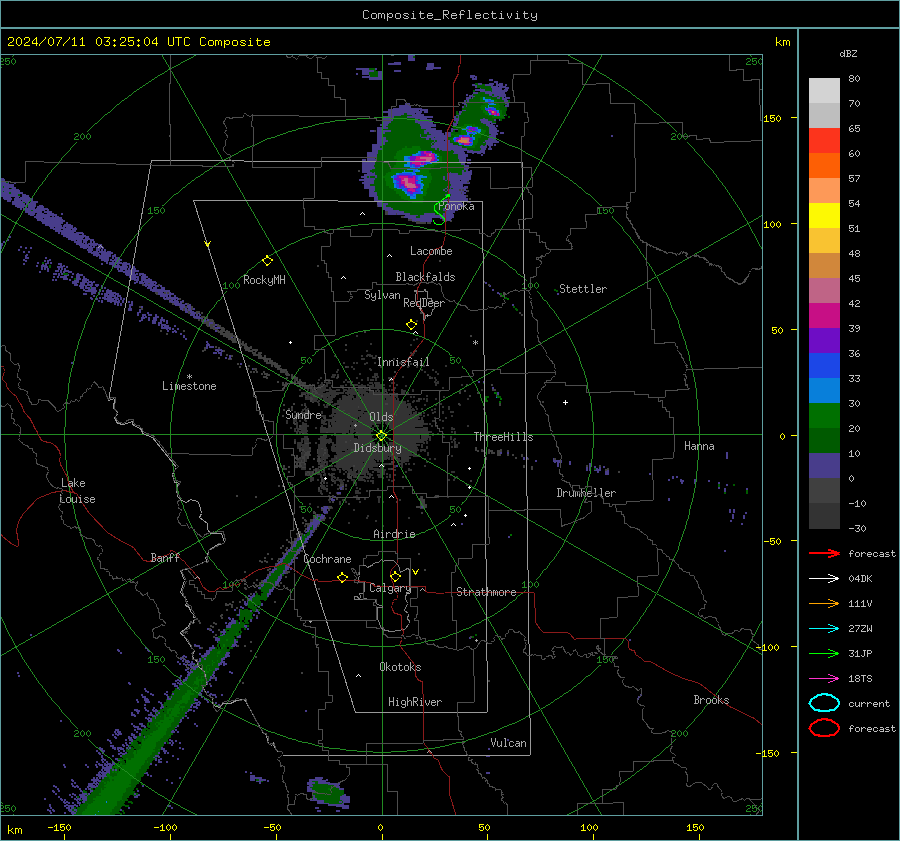This screenshot has width=900, height=841.
Task: Click the Vulcan town label
Action: [508, 743]
